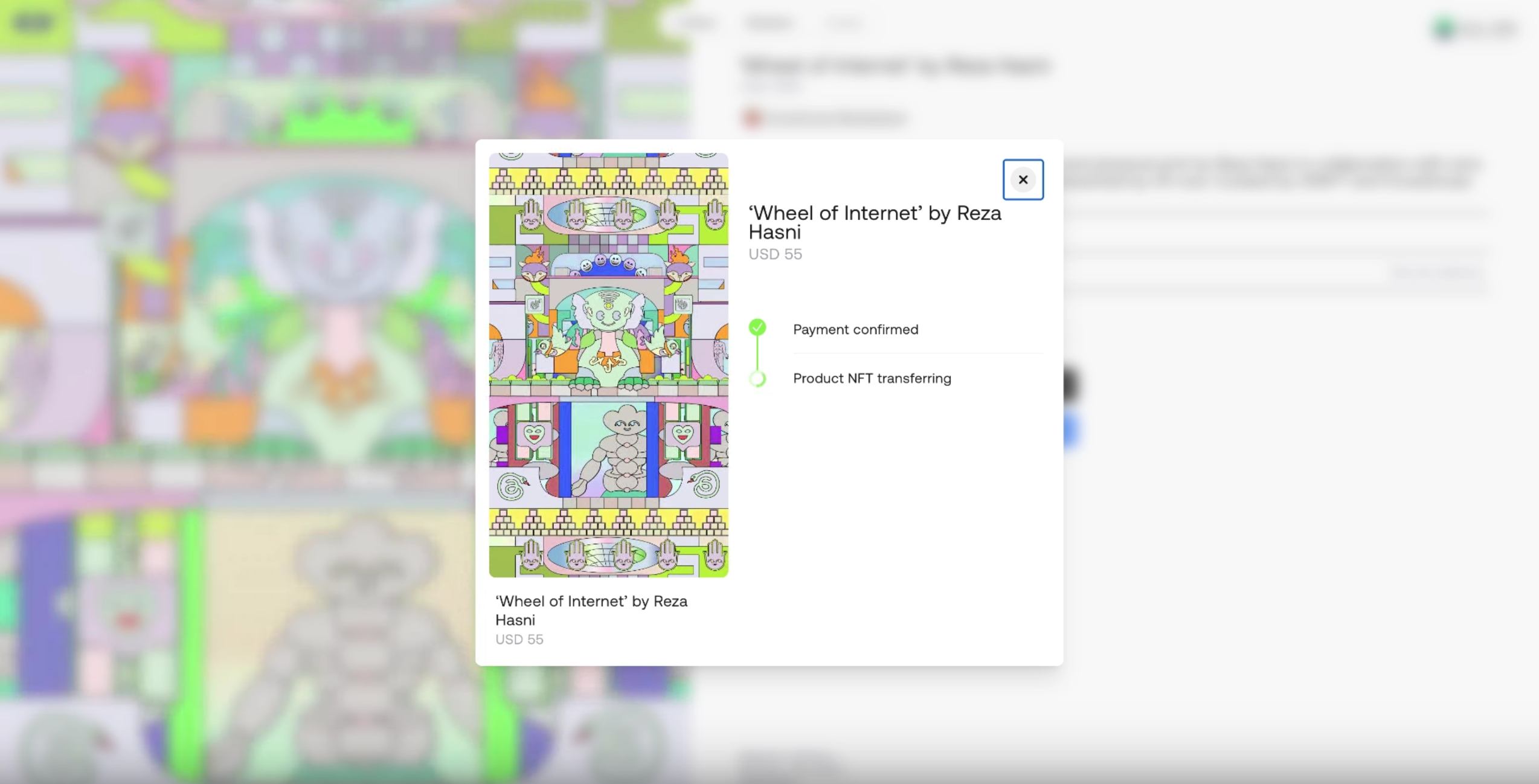Click the second blurred navigation menu item
Viewport: 1539px width, 784px height.
[x=768, y=23]
